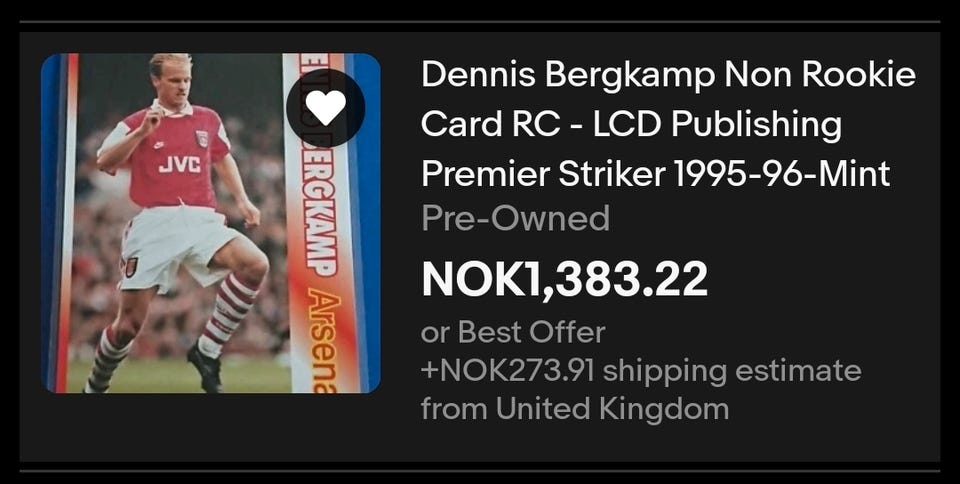Screen dimensions: 960x484
Task: Click the LCD Publishing title line
Action: tap(631, 125)
